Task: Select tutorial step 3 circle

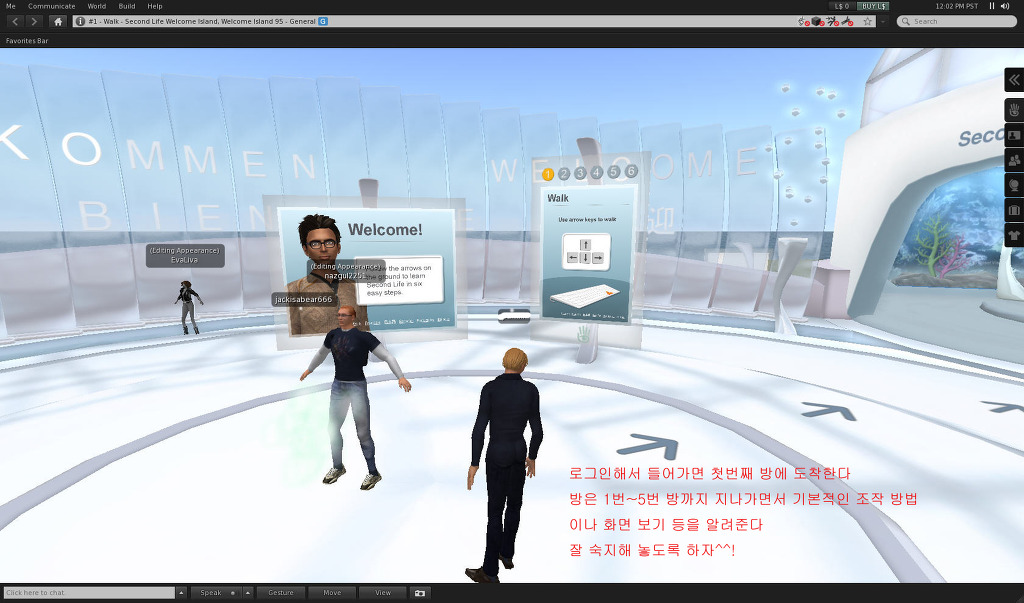Action: tap(580, 173)
